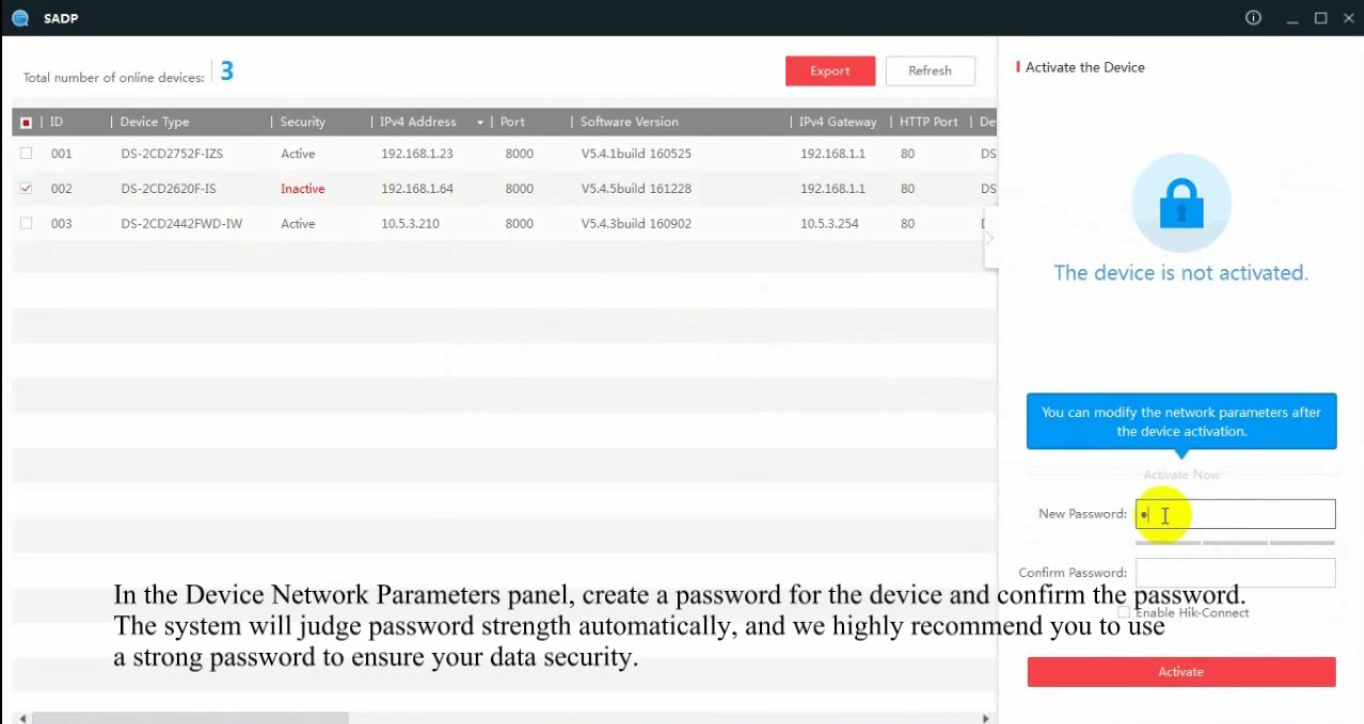Click the Security column header
This screenshot has height=724, width=1364.
click(x=303, y=122)
